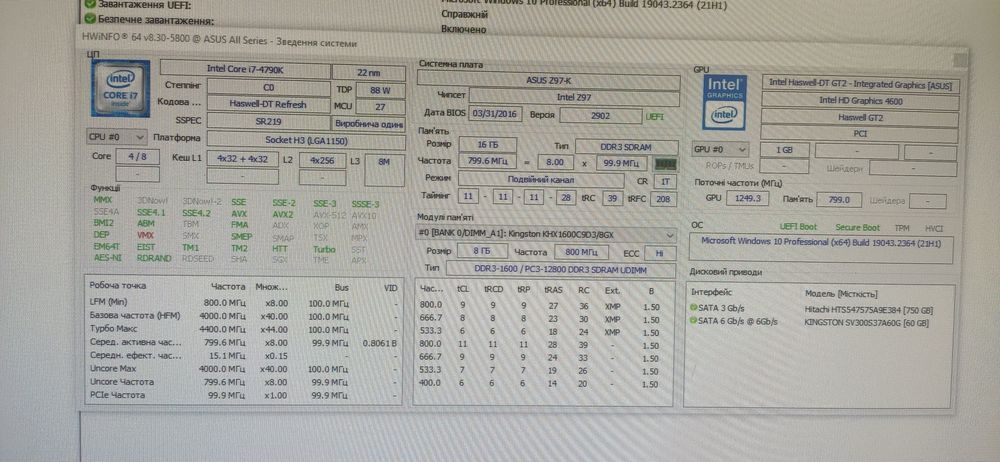Click the 4 / 8 core count field
1000x462 pixels.
(x=138, y=156)
